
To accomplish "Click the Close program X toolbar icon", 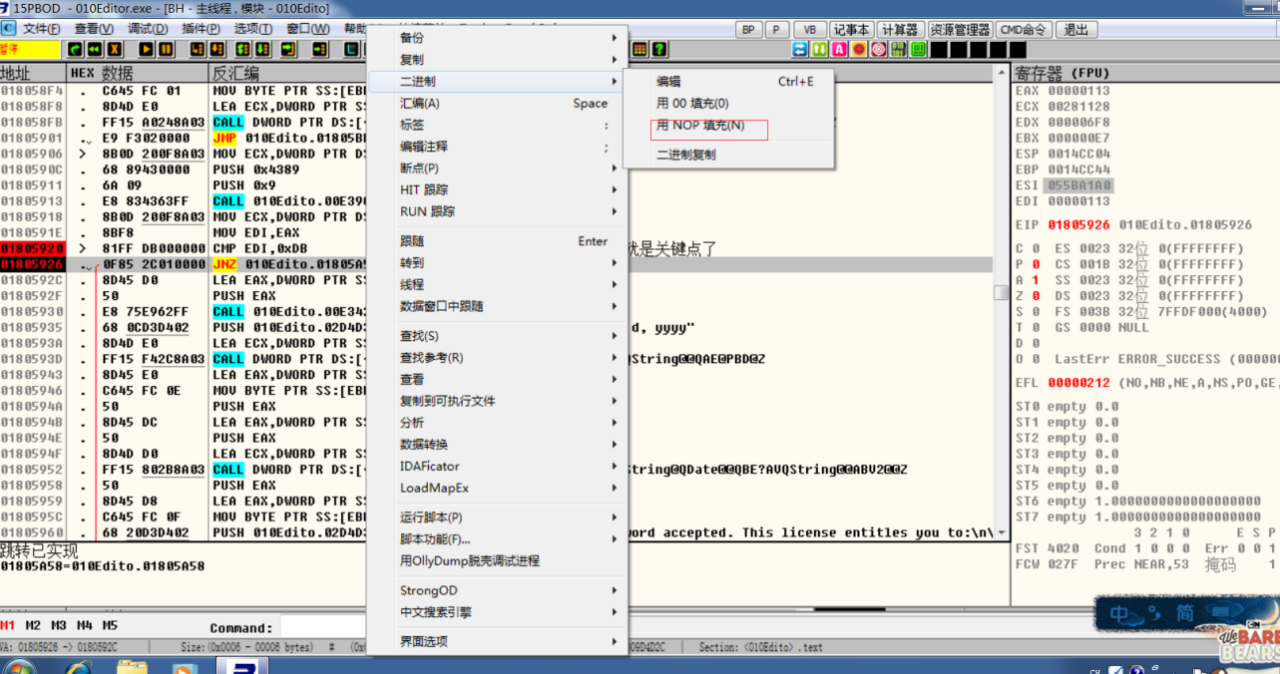I will pyautogui.click(x=115, y=49).
